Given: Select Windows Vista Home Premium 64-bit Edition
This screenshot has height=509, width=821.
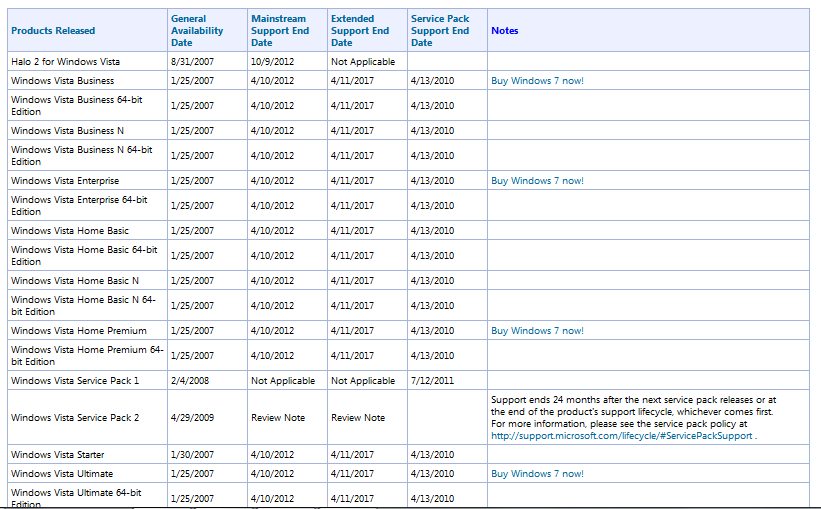Looking at the screenshot, I should point(87,356).
